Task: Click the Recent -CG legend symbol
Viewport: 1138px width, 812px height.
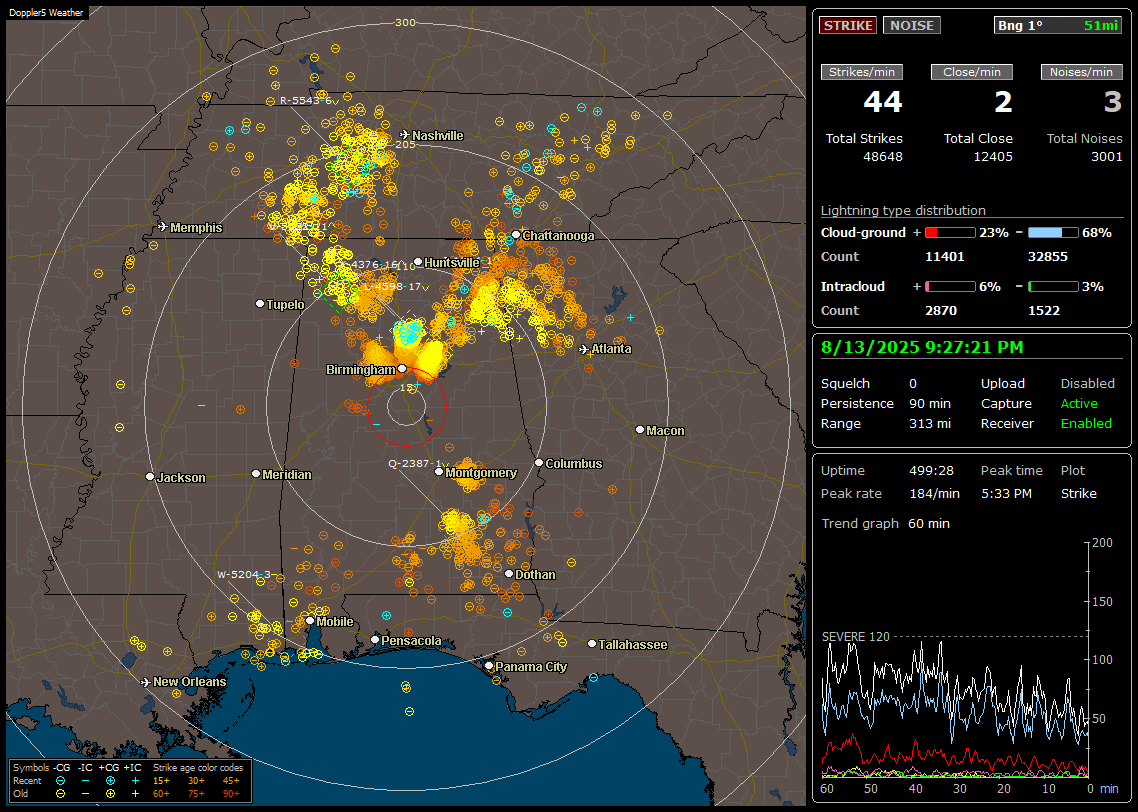Action: click(60, 781)
